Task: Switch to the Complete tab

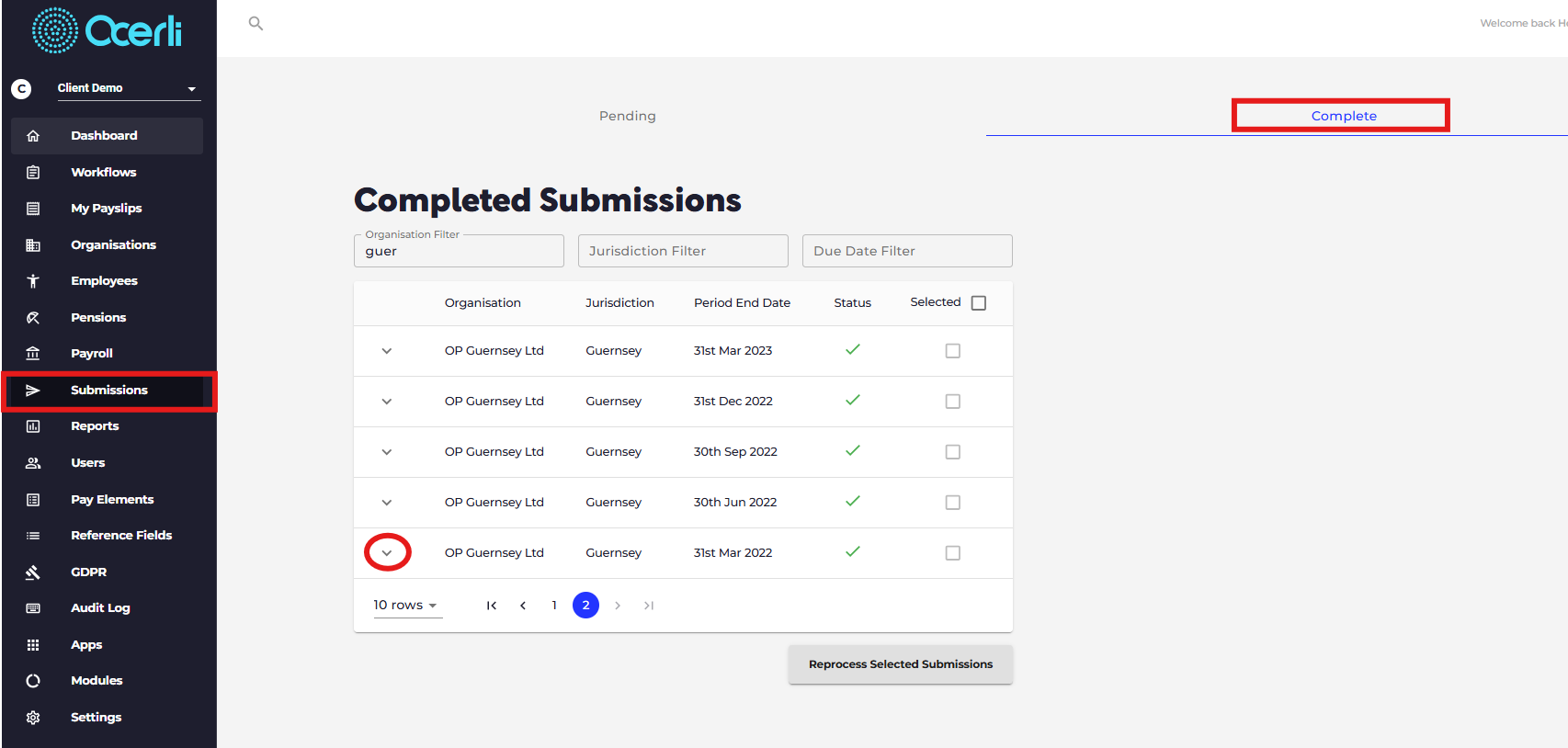Action: (x=1344, y=116)
